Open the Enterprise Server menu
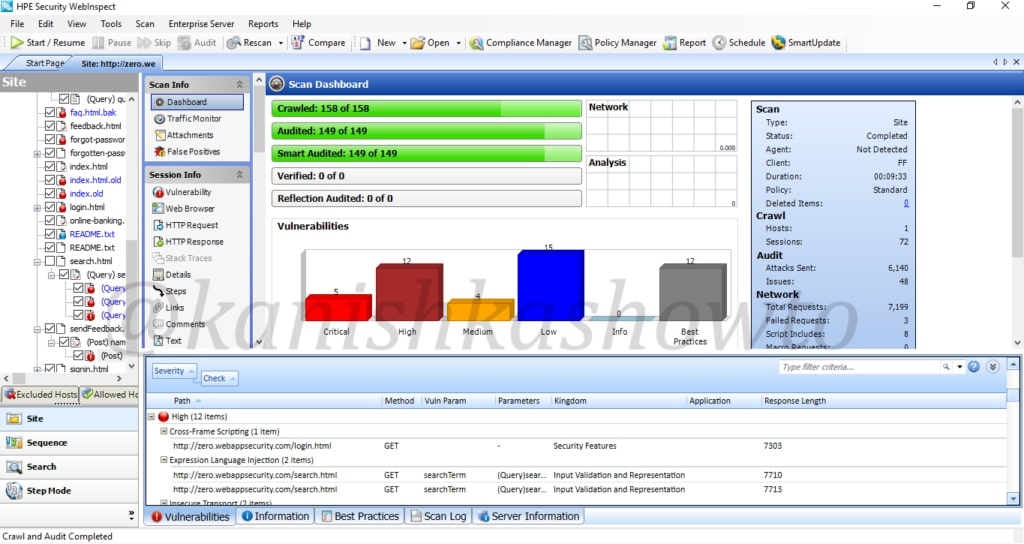 (201, 24)
